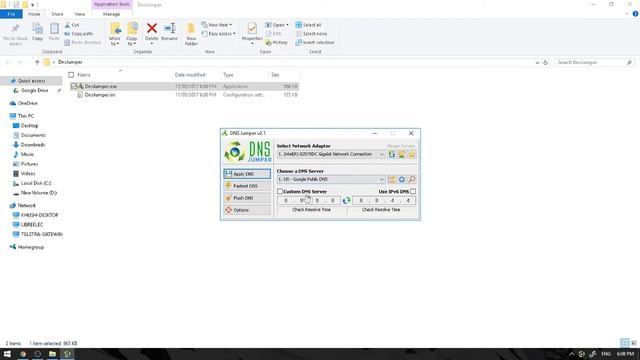This screenshot has width=640, height=360.
Task: Switch to the View ribbon tab
Action: [x=80, y=14]
